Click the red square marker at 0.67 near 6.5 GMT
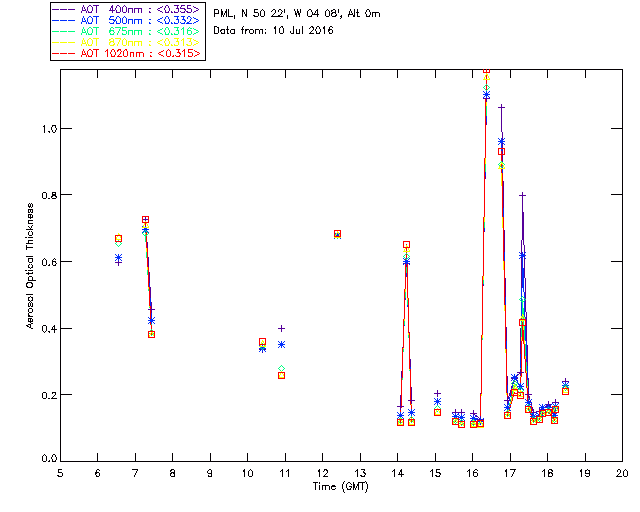 point(118,238)
